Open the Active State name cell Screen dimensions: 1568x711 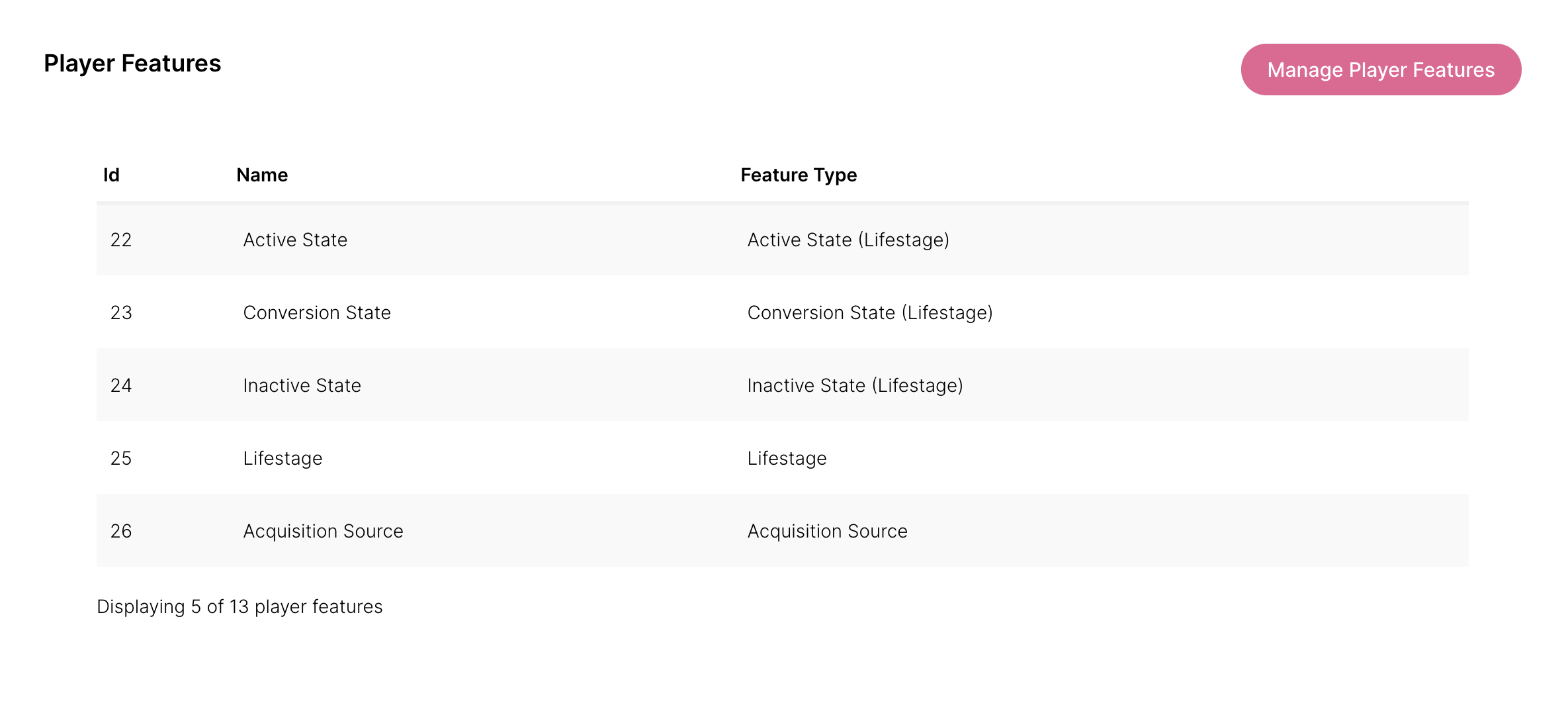[295, 240]
